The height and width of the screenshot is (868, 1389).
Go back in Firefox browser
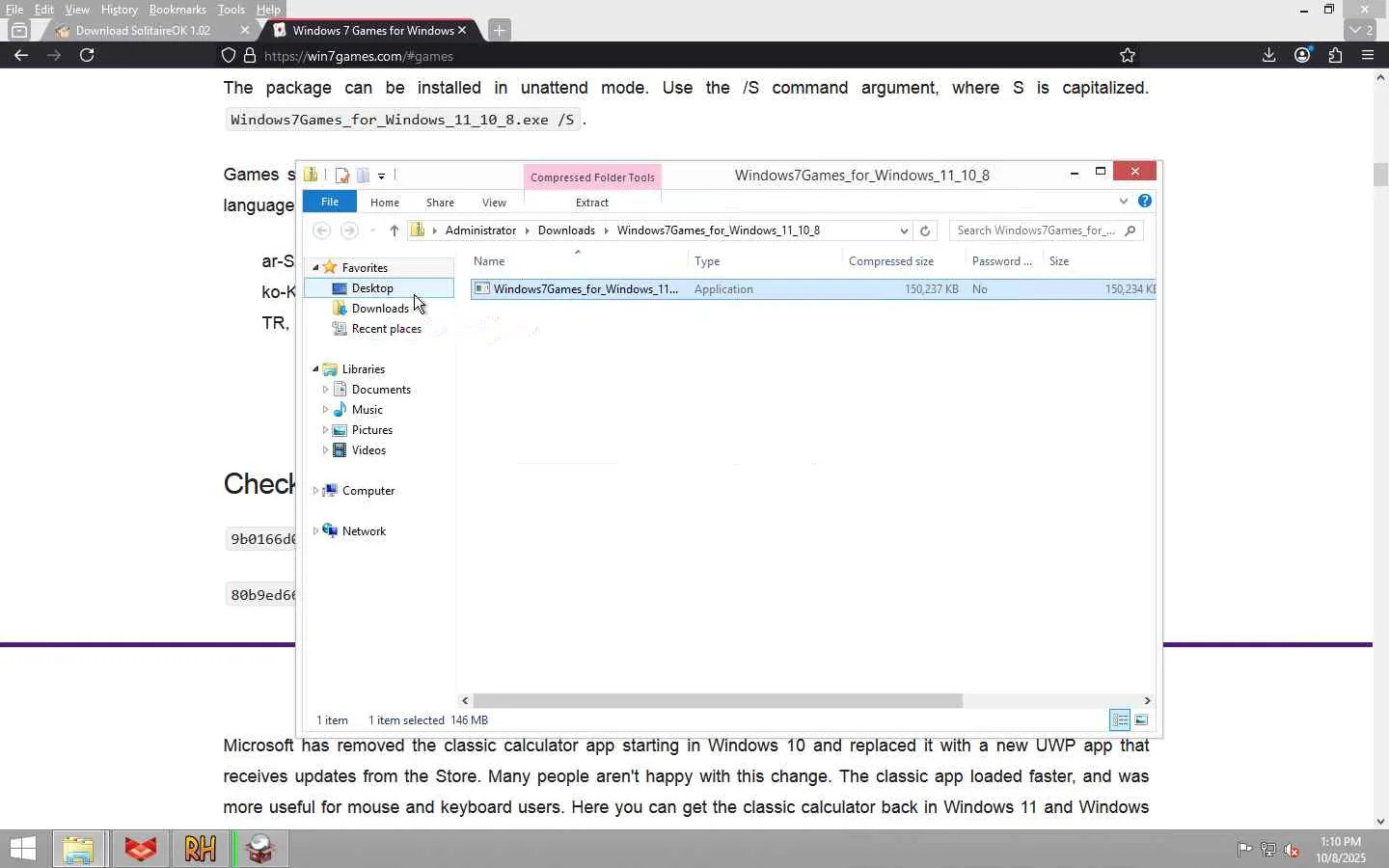point(21,55)
